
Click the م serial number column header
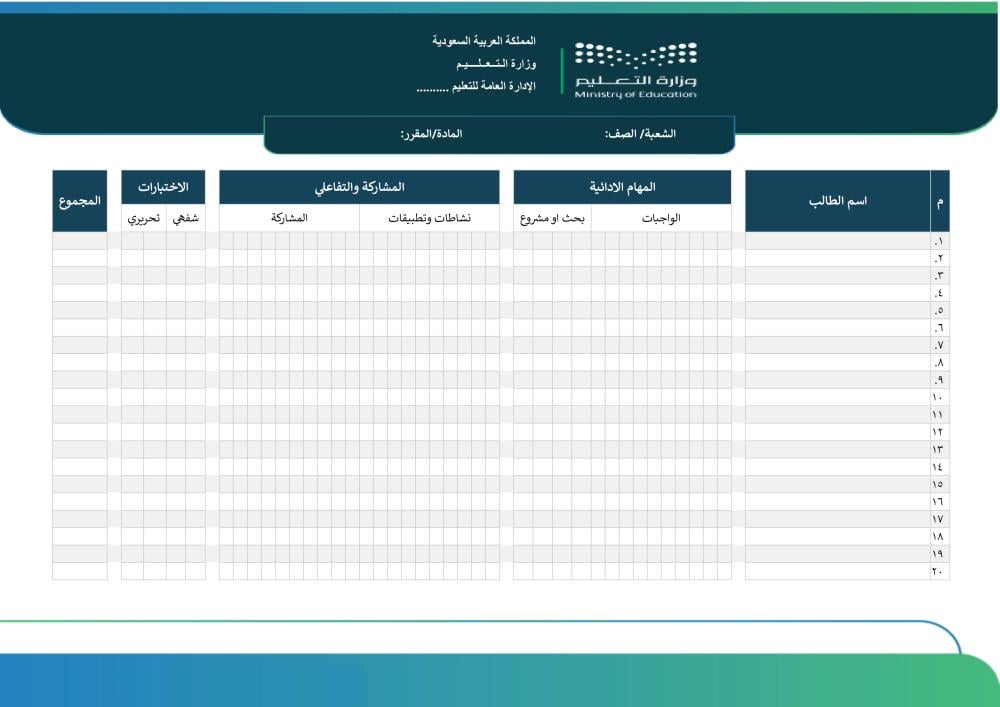[939, 201]
